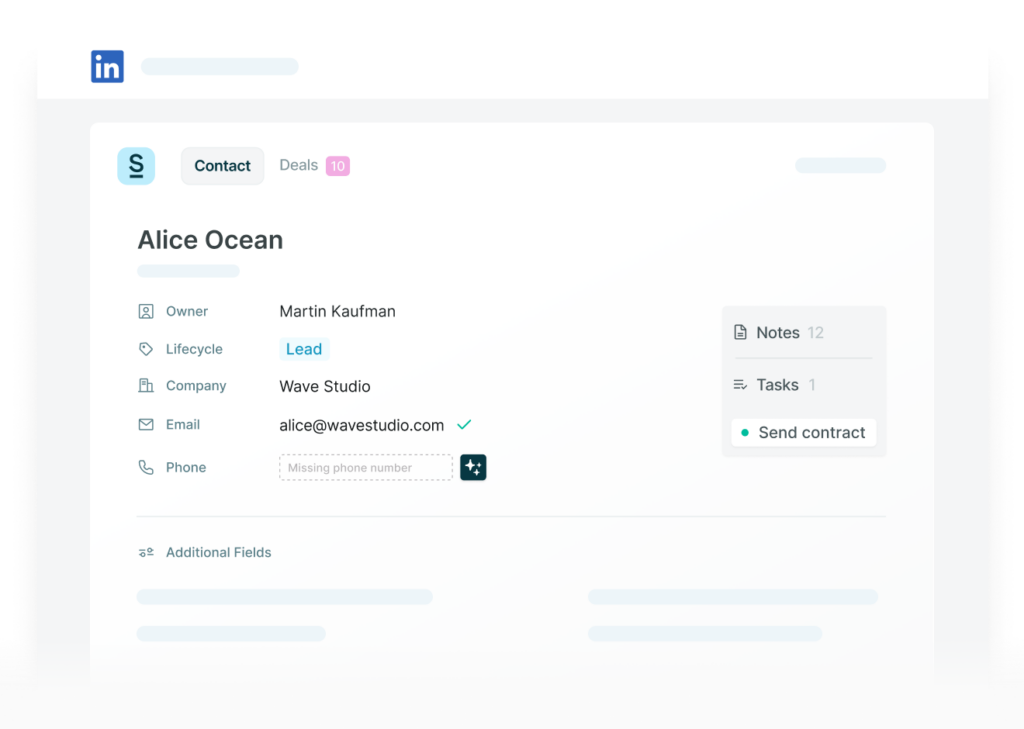Click the Surfe app logo badge
This screenshot has height=729, width=1024.
click(x=136, y=166)
